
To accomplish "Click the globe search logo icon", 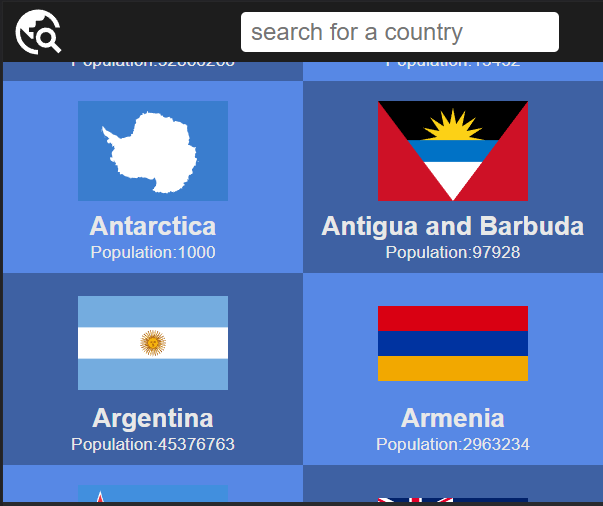I will [38, 32].
